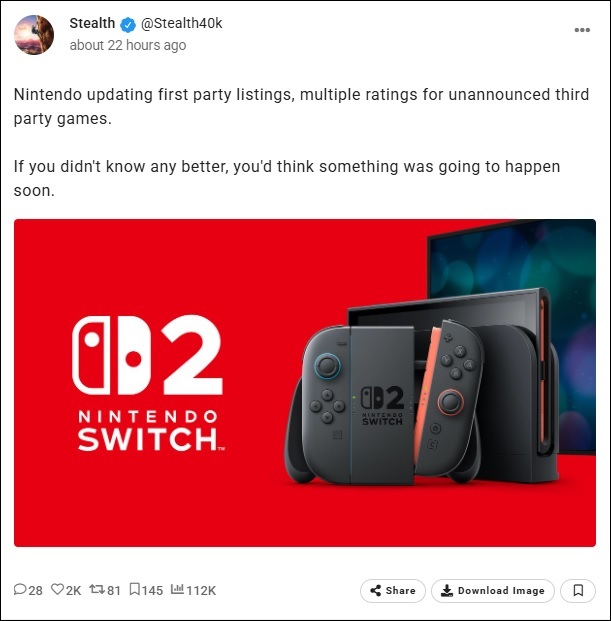
Task: Click the Stealth display name
Action: click(x=92, y=23)
